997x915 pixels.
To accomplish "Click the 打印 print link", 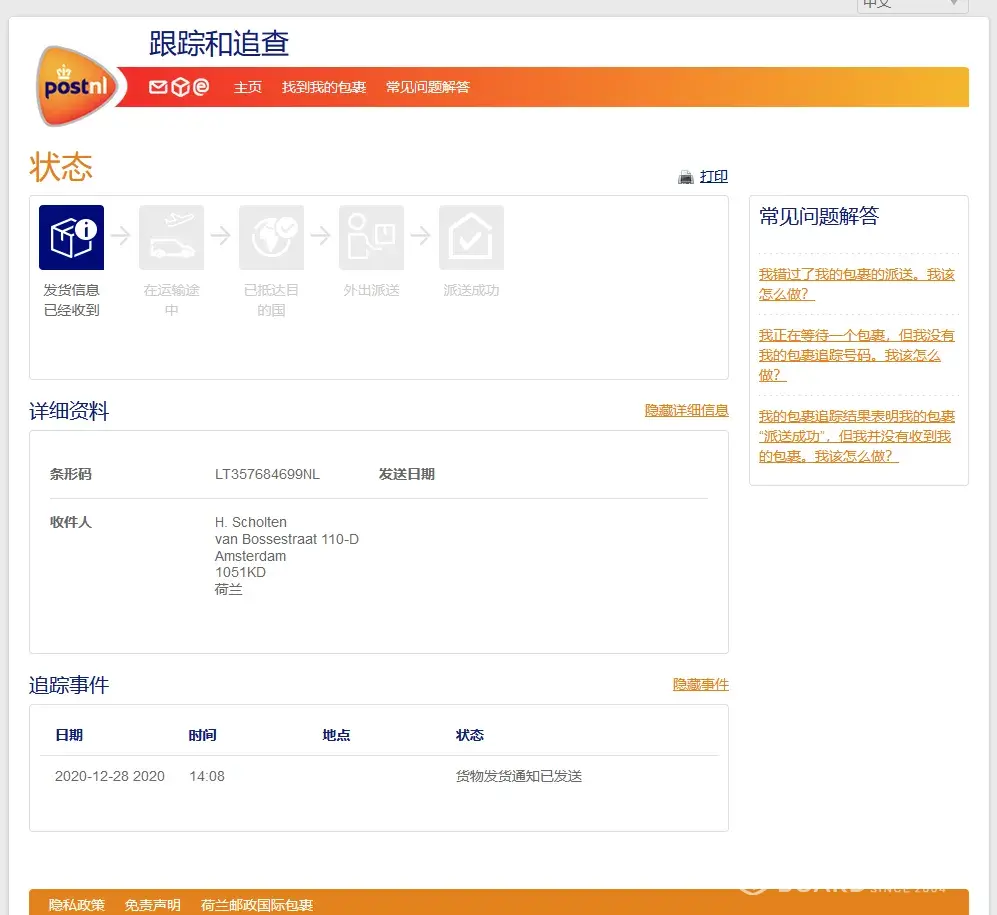I will coord(714,177).
